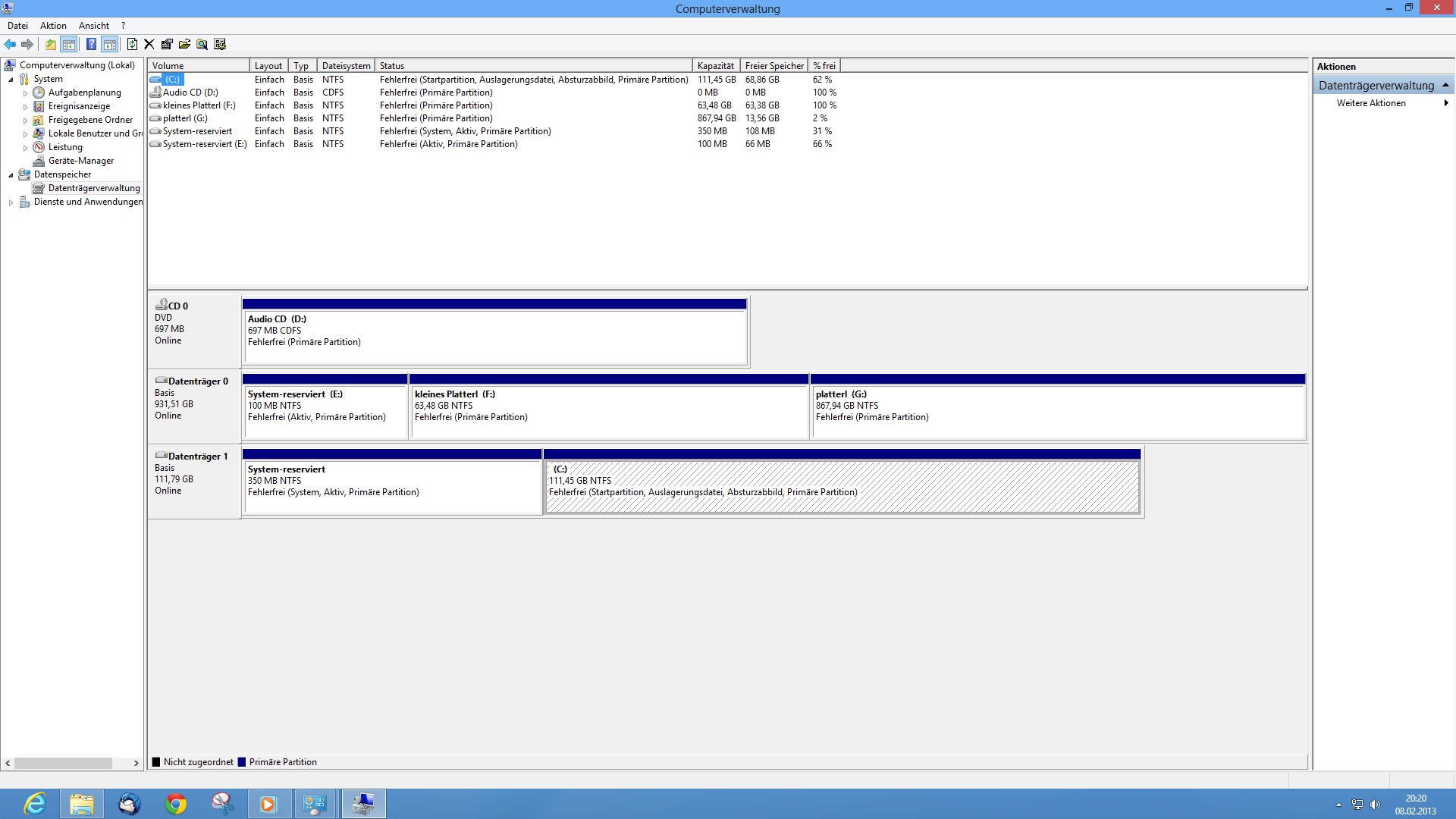Click the blue Help question mark icon
This screenshot has height=819, width=1456.
[91, 44]
